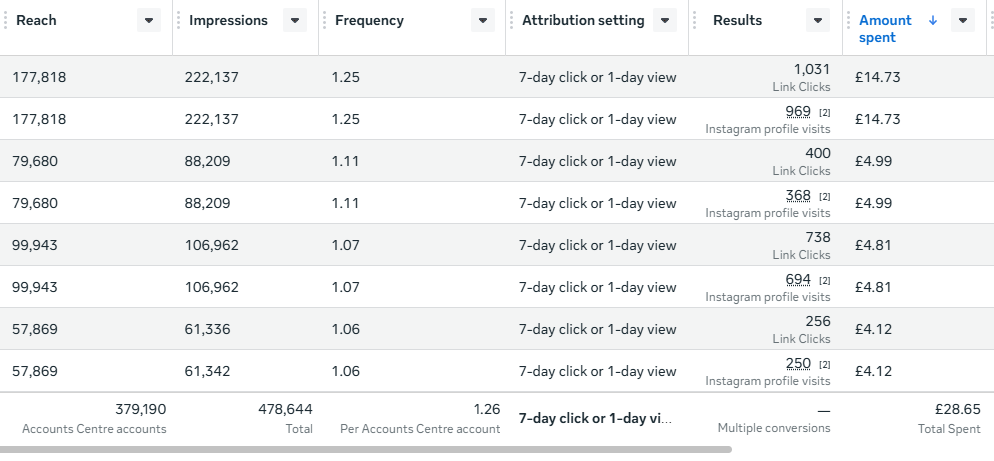The image size is (994, 461).
Task: Open the Reach column dropdown arrow
Action: (x=149, y=20)
